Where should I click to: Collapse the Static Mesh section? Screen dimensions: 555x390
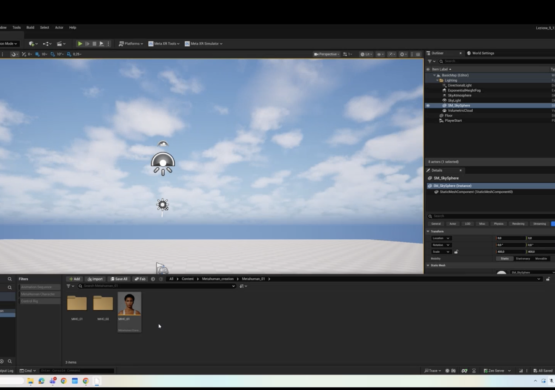(428, 265)
